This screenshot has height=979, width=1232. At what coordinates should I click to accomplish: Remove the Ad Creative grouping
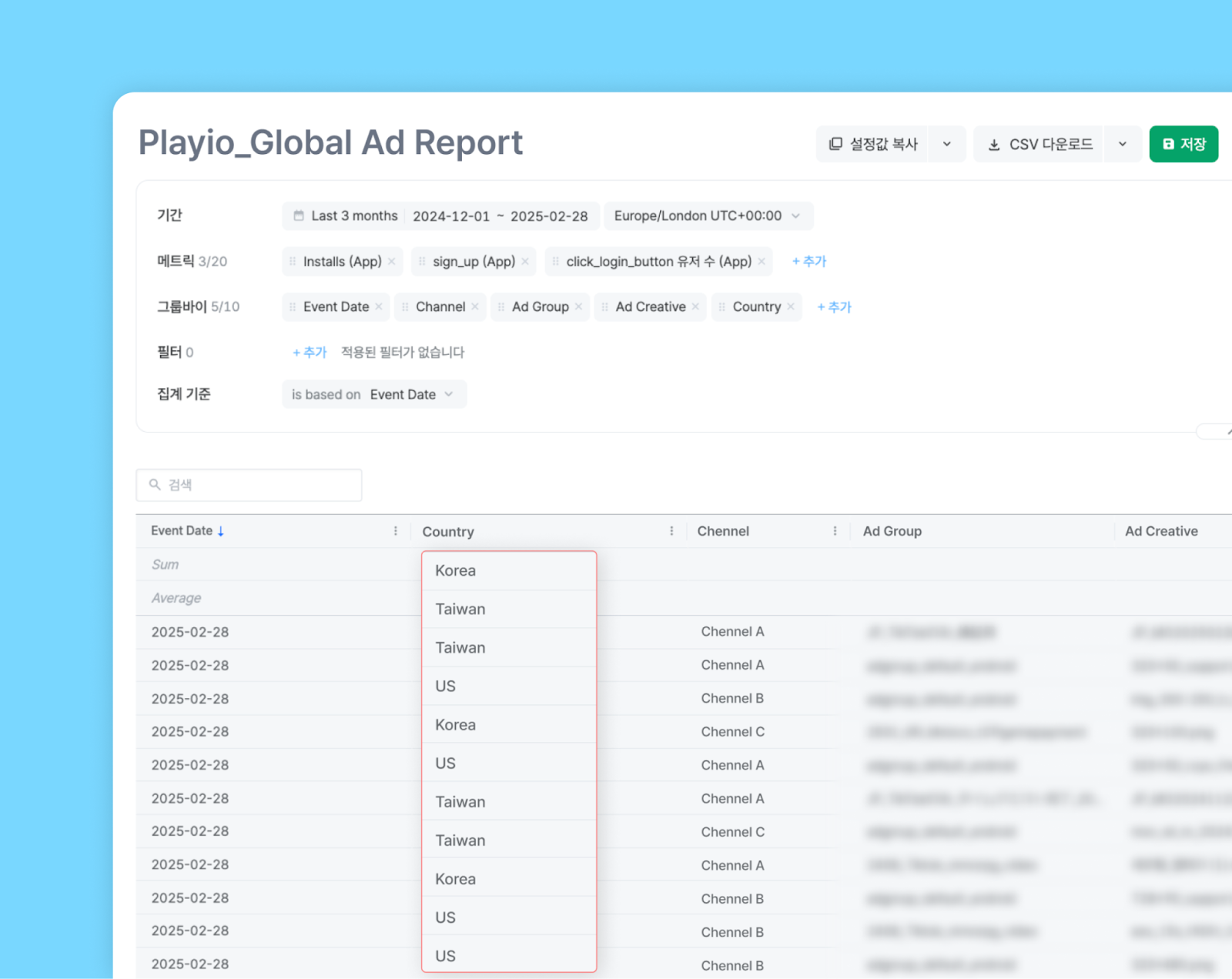(695, 307)
